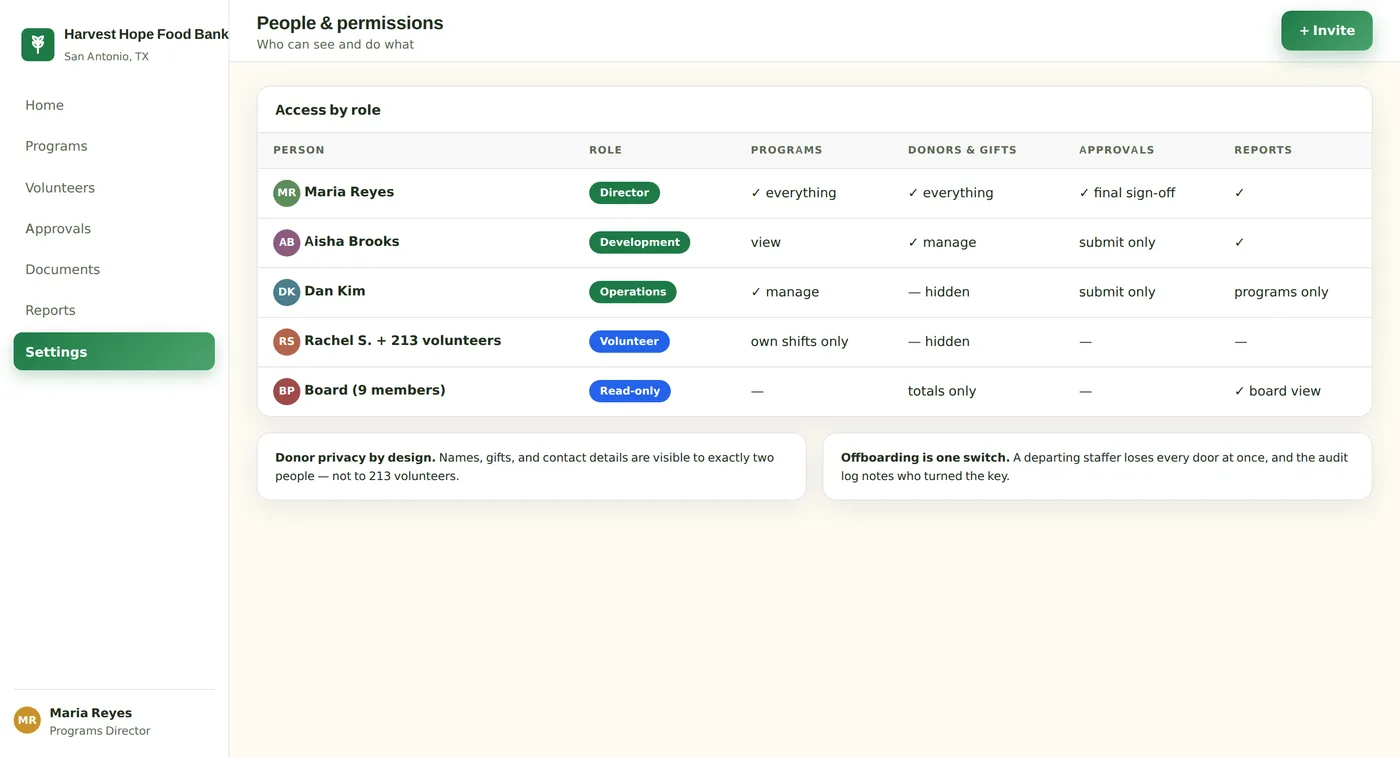Click the MR avatar in the sidebar footer
1400x758 pixels.
tap(27, 720)
